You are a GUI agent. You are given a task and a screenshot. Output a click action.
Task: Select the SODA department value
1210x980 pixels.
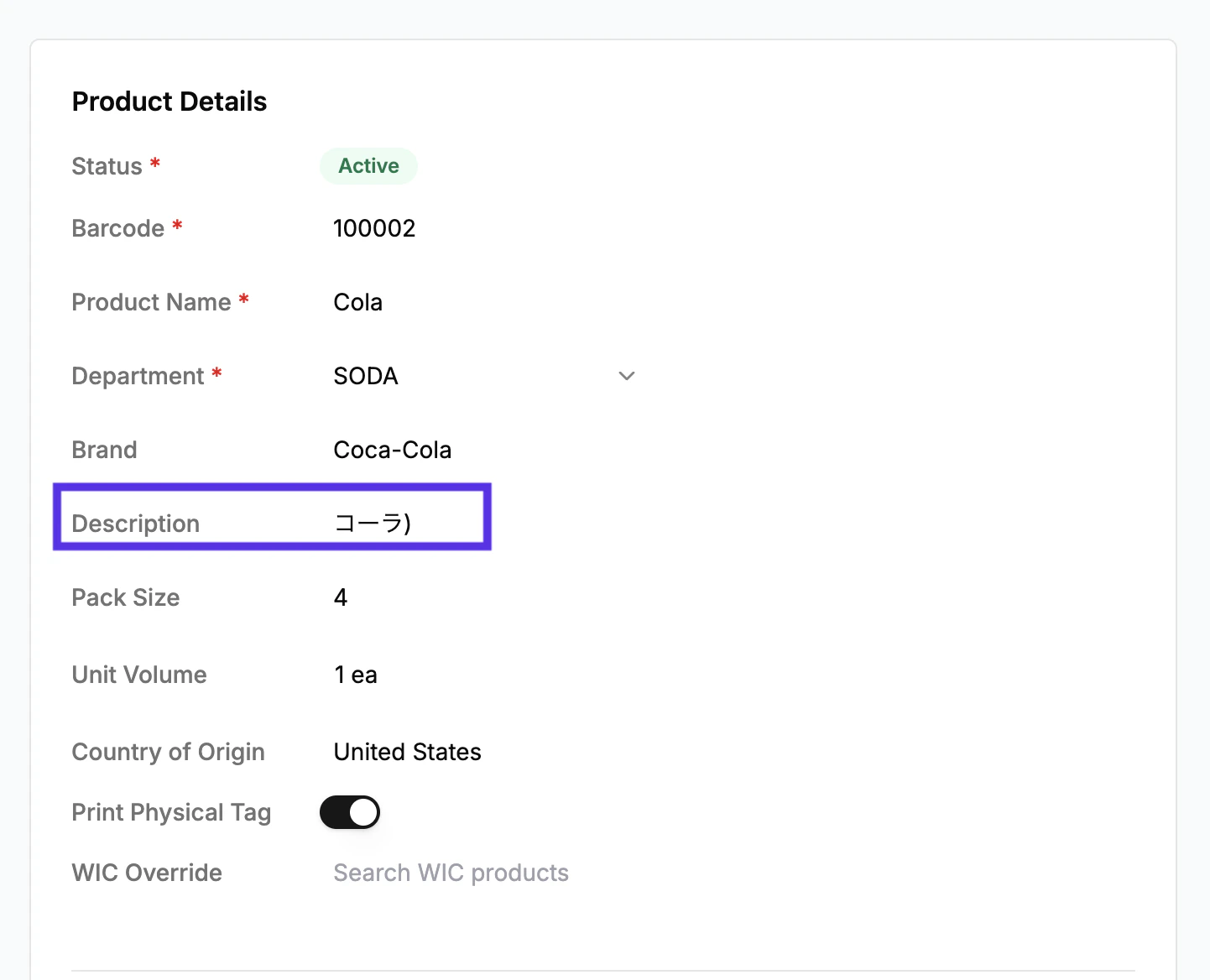pos(366,376)
